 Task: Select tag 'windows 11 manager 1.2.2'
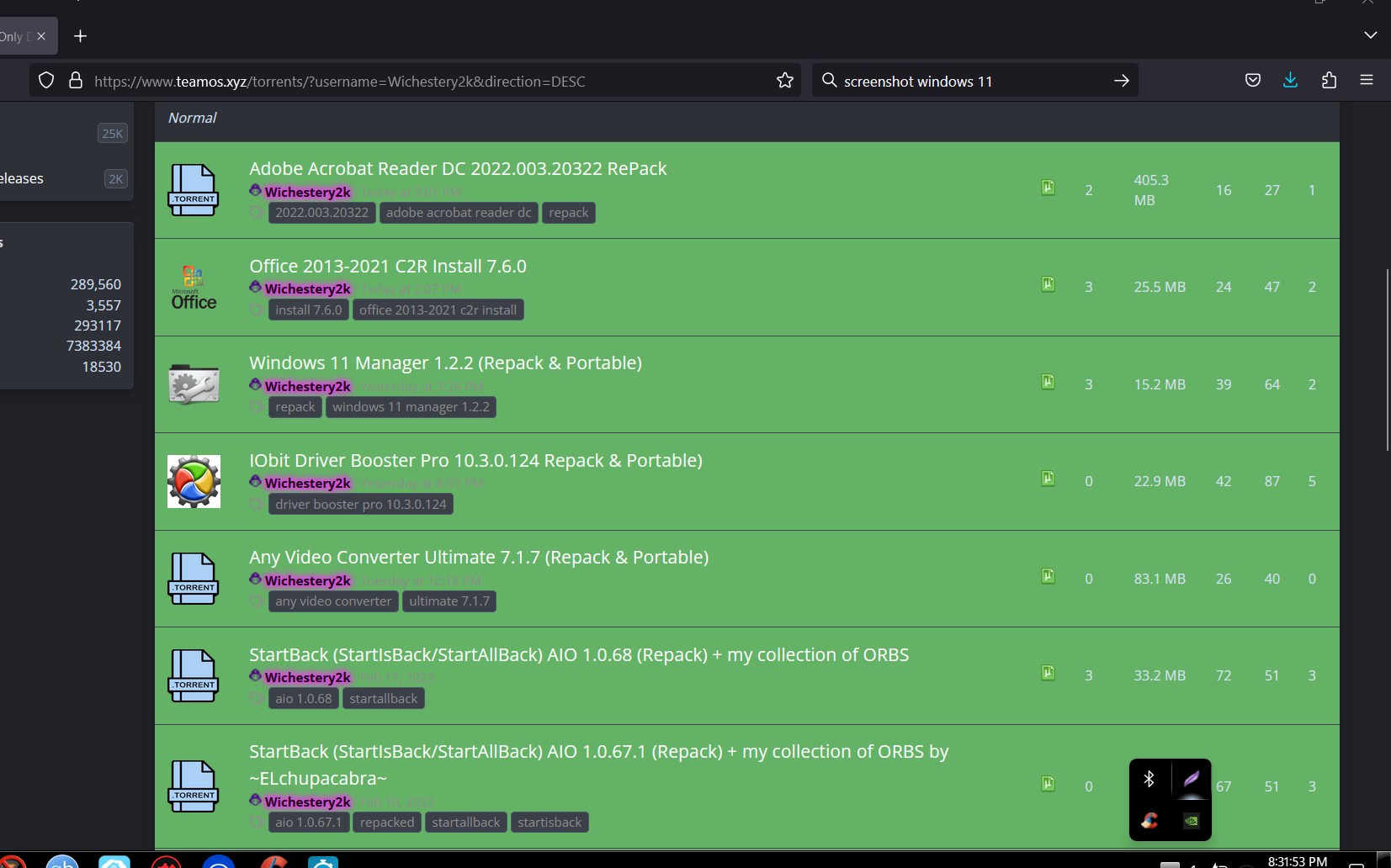[411, 407]
